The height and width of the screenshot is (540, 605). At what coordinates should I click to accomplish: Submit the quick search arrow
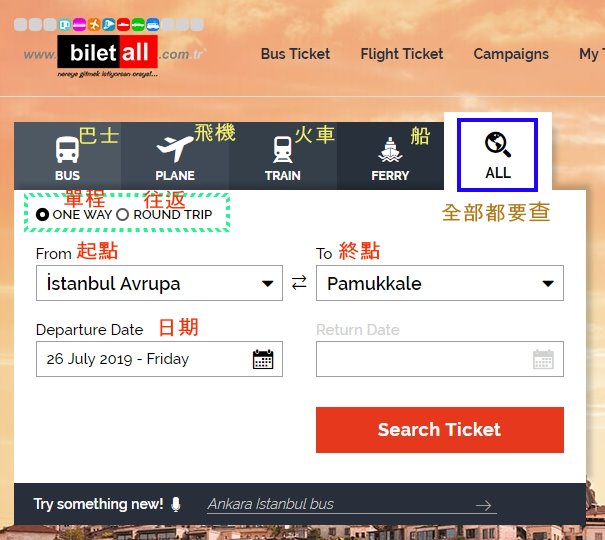[483, 505]
